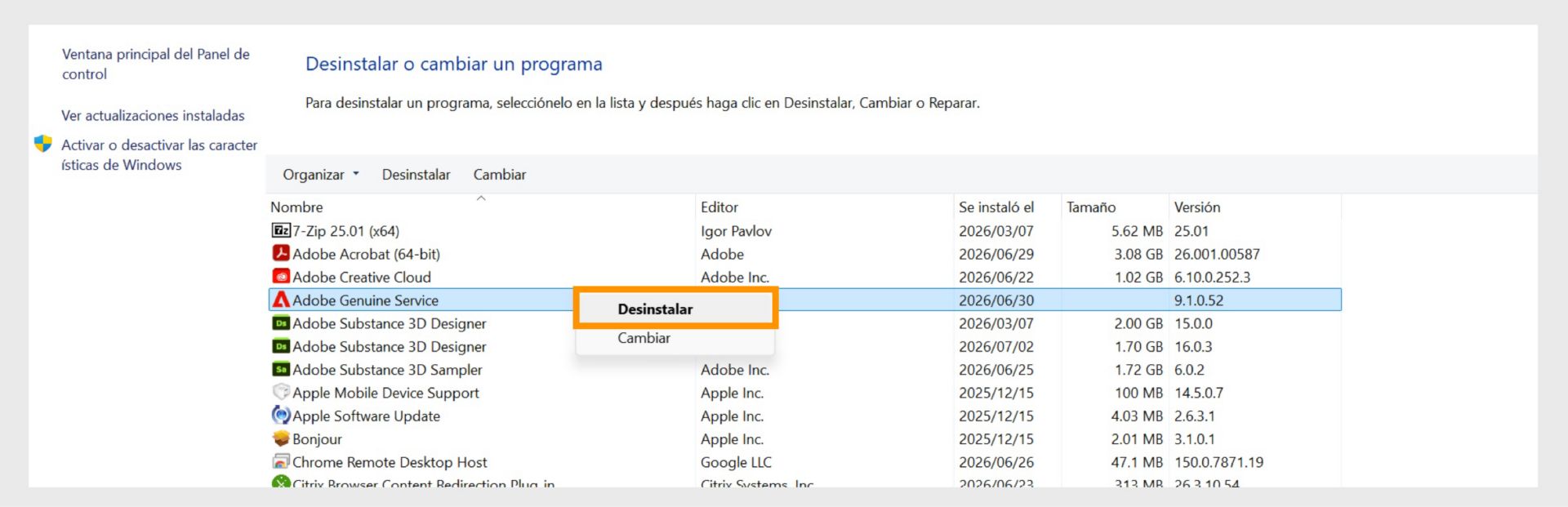Click the size value 47.1 MB
1568x507 pixels.
point(1137,461)
